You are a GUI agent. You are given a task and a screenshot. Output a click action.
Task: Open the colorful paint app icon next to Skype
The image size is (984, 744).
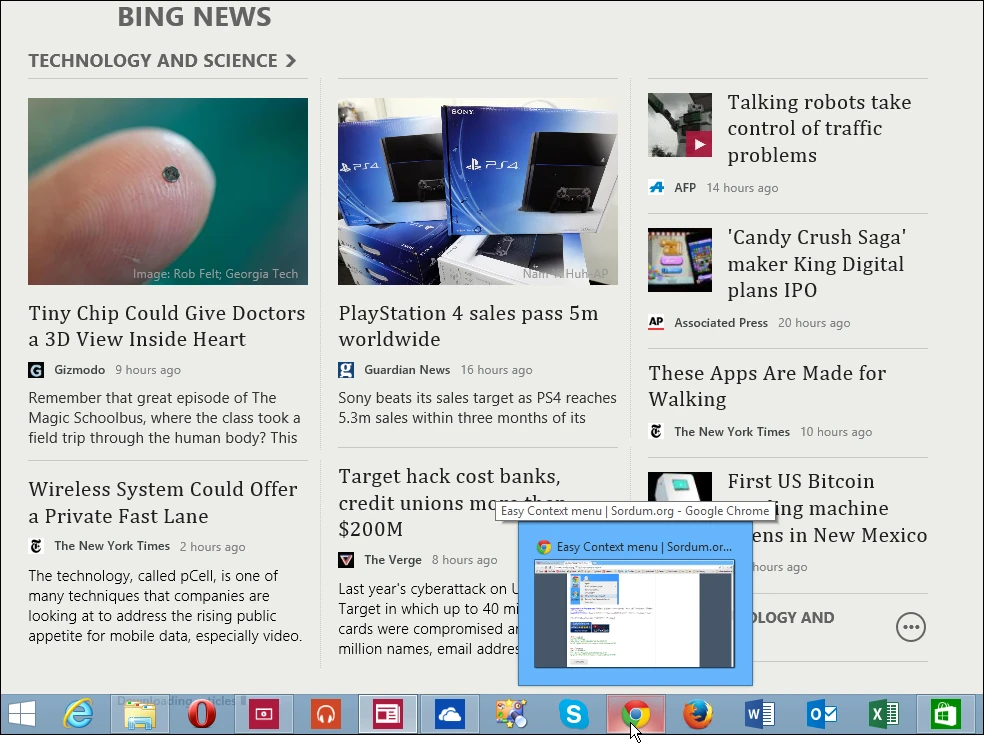pos(511,714)
